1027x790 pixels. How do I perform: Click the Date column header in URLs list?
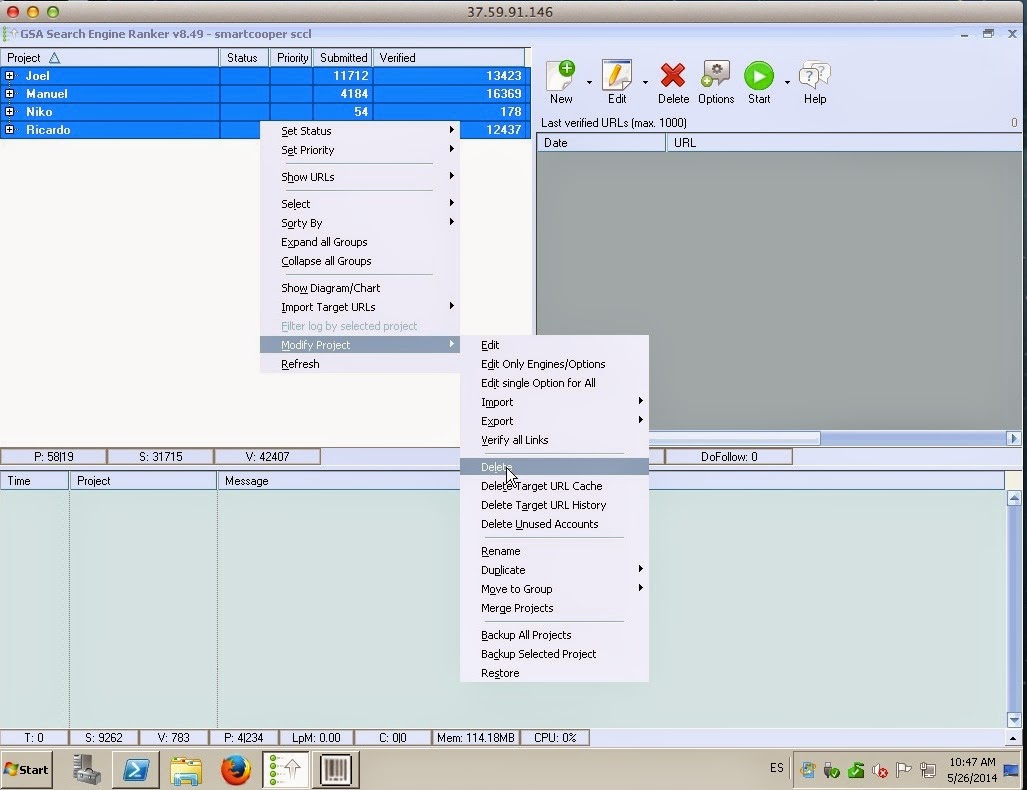pyautogui.click(x=601, y=143)
